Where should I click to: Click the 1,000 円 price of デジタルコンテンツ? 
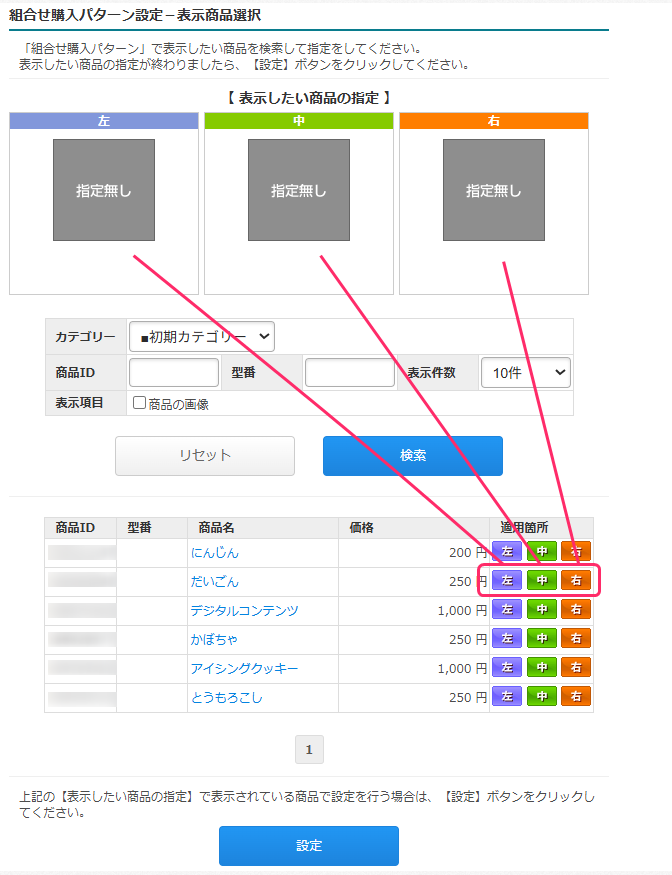(462, 610)
